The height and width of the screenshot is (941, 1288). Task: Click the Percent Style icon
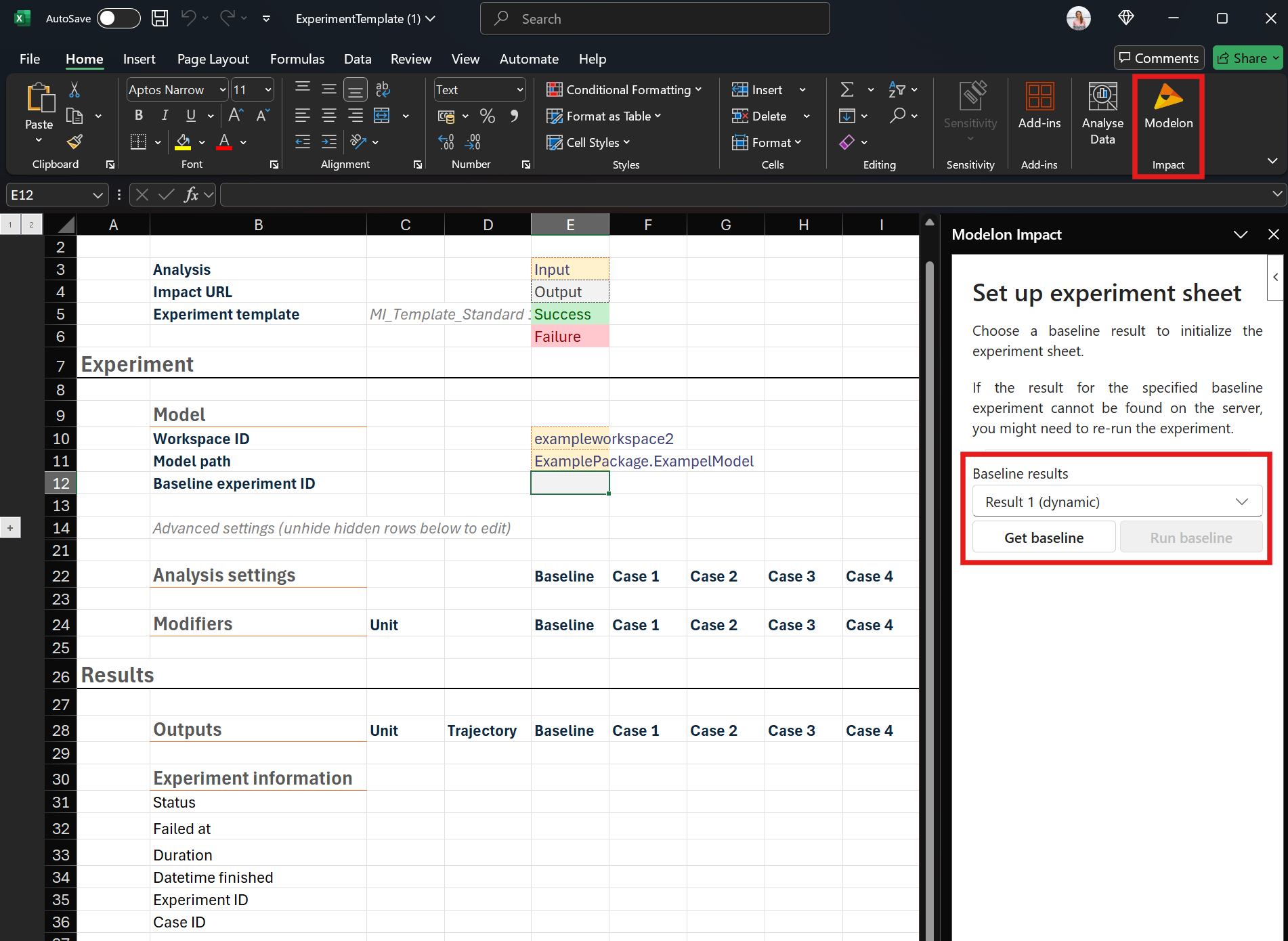pos(487,116)
